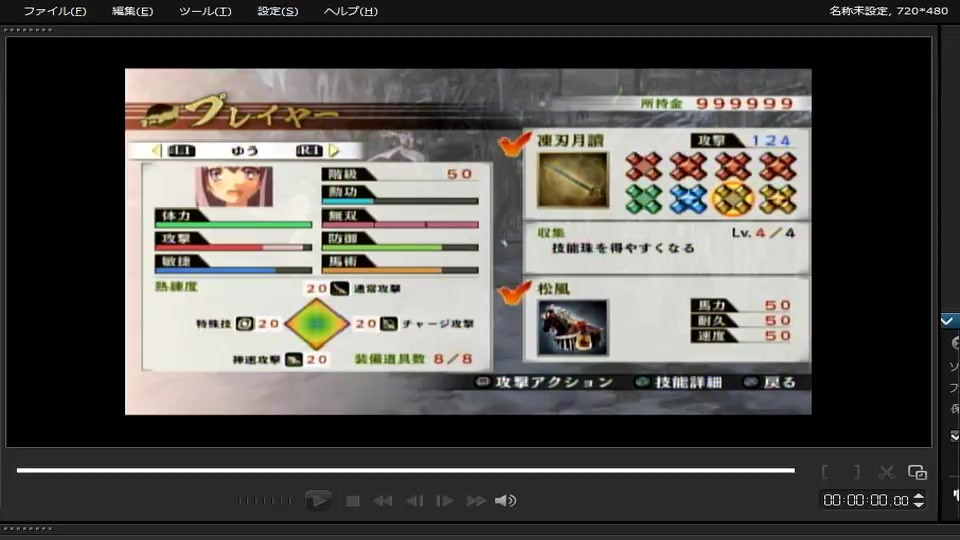Toggle the blue checkmark at the right edge
This screenshot has width=960, height=540.
(x=948, y=321)
